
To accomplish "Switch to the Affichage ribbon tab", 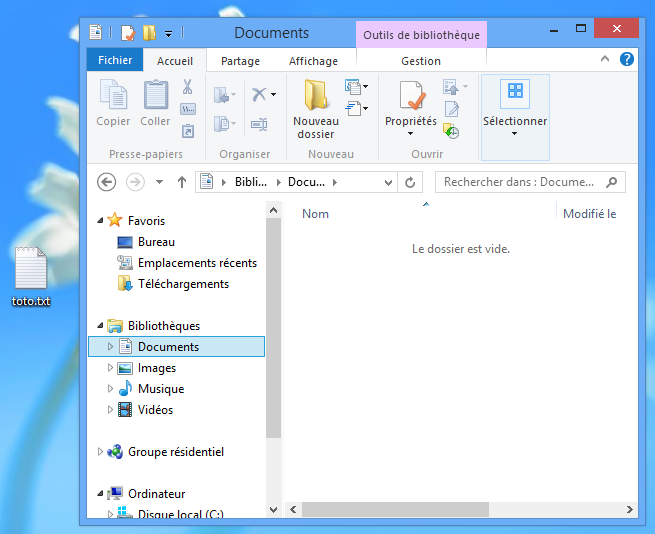I will click(x=313, y=61).
